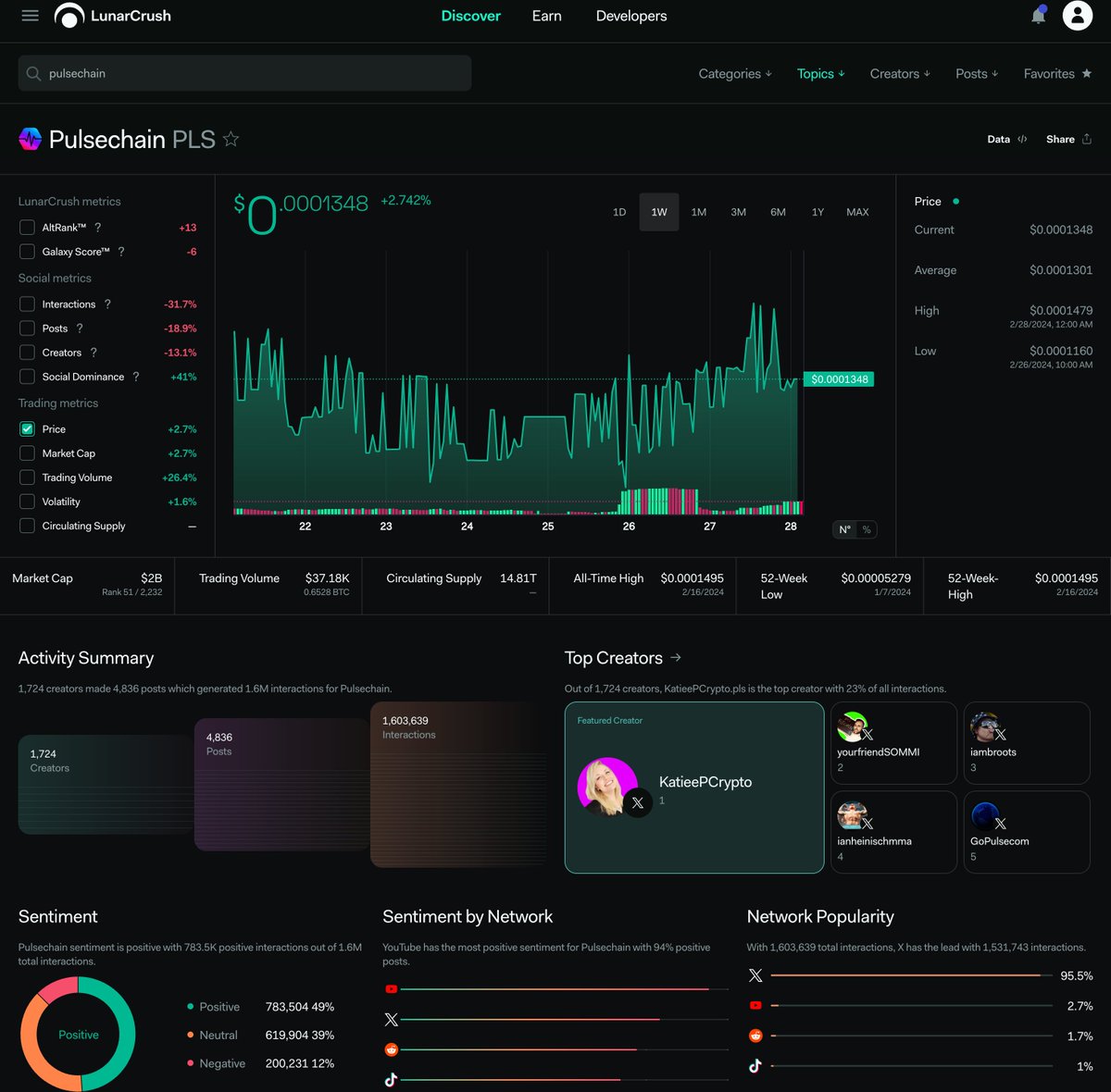The width and height of the screenshot is (1111, 1092).
Task: Open the Discover tab
Action: 470,16
